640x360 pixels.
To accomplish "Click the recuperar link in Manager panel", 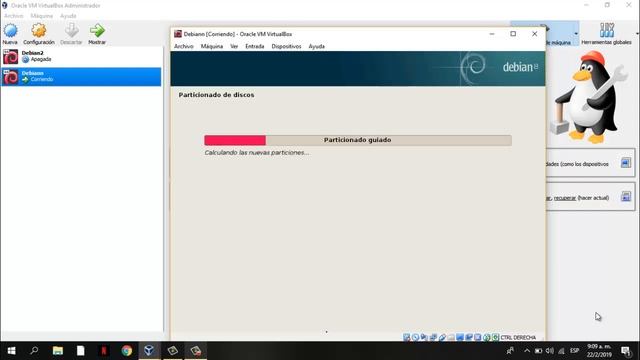I will pyautogui.click(x=565, y=198).
